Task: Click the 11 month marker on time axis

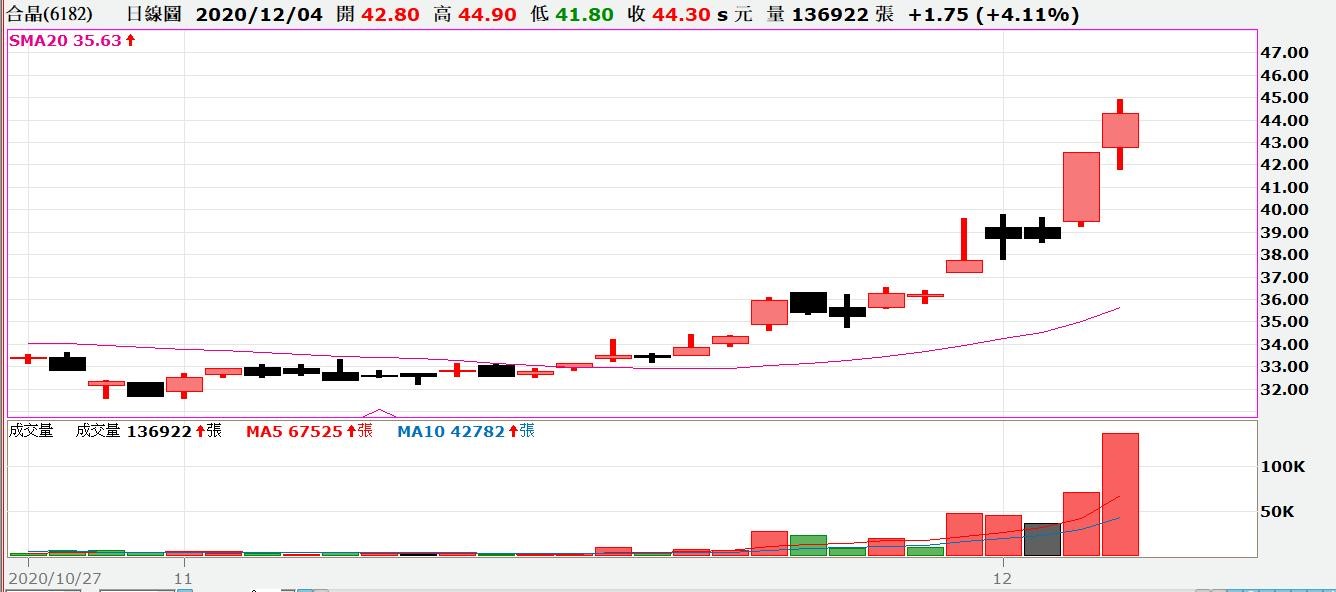Action: 182,578
